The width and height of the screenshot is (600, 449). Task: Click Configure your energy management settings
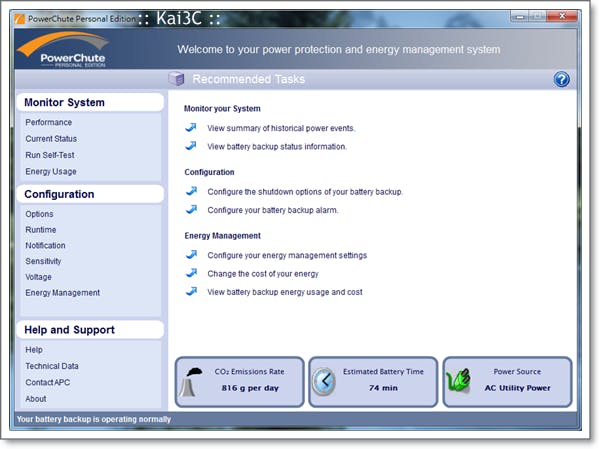(287, 255)
